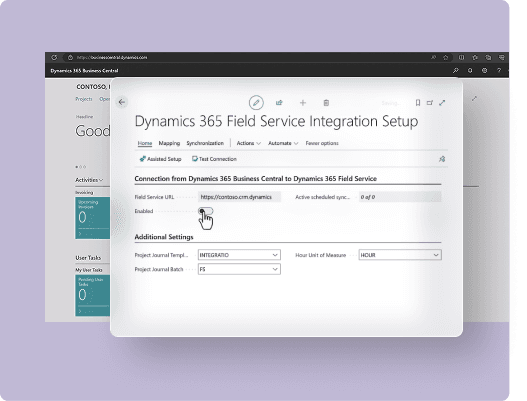Open browser split screen icon

click(x=461, y=57)
